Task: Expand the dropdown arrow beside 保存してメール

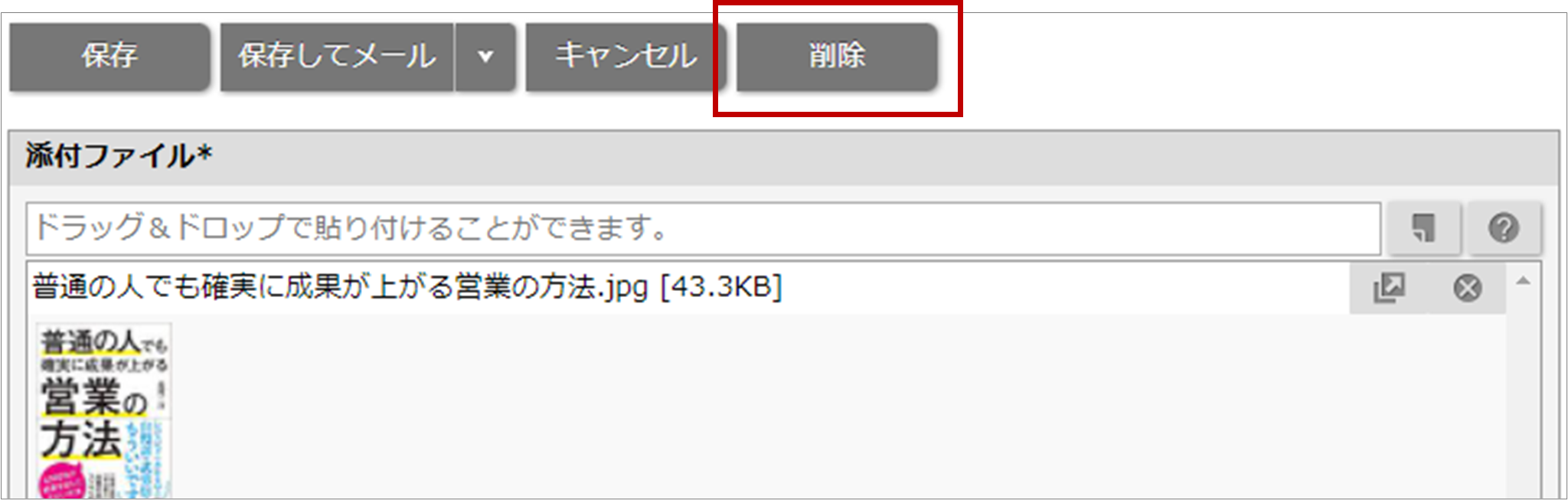Action: point(485,57)
